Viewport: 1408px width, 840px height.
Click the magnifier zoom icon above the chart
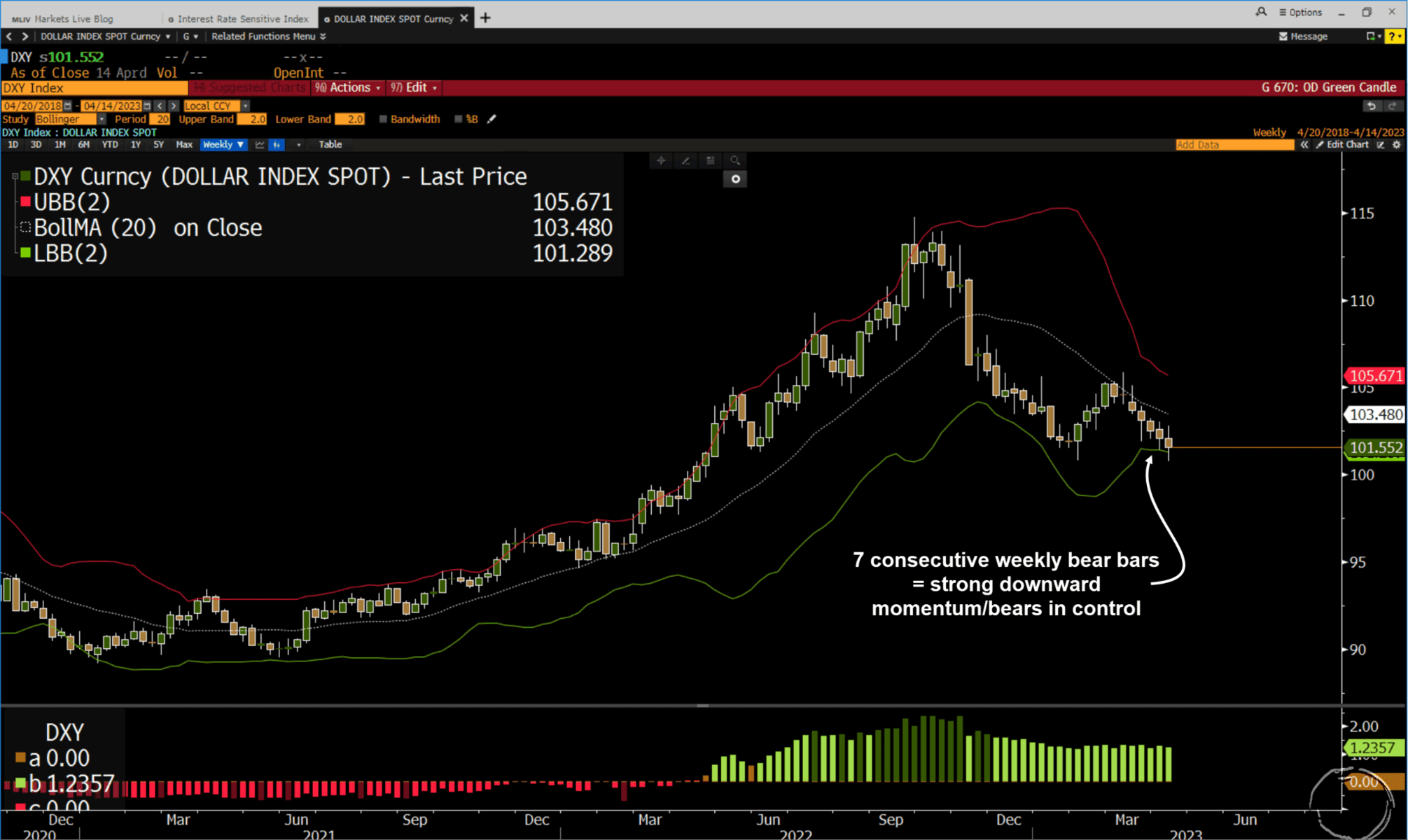[734, 161]
